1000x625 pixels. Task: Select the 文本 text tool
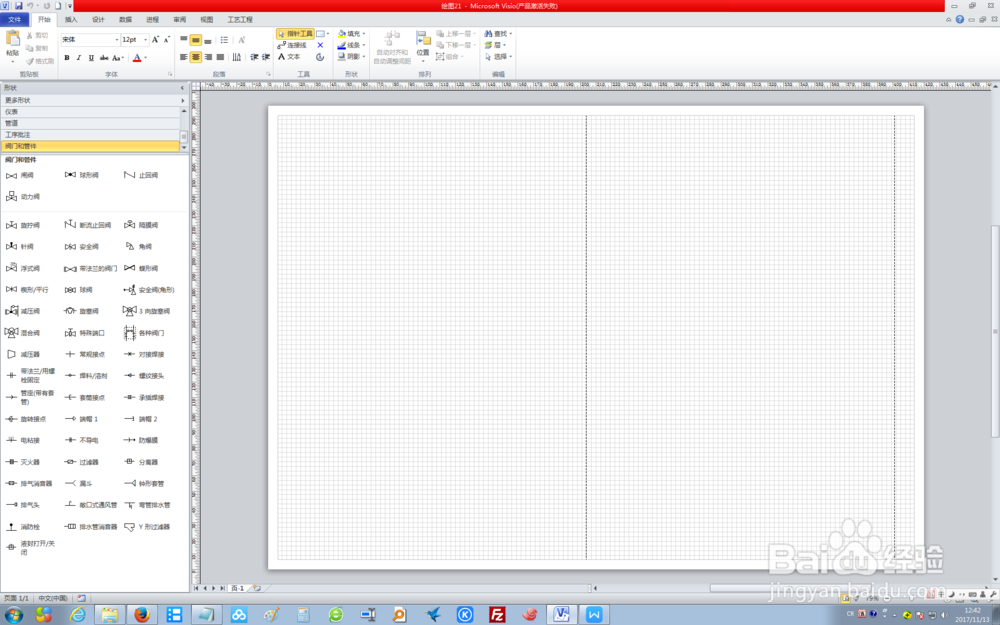point(289,57)
